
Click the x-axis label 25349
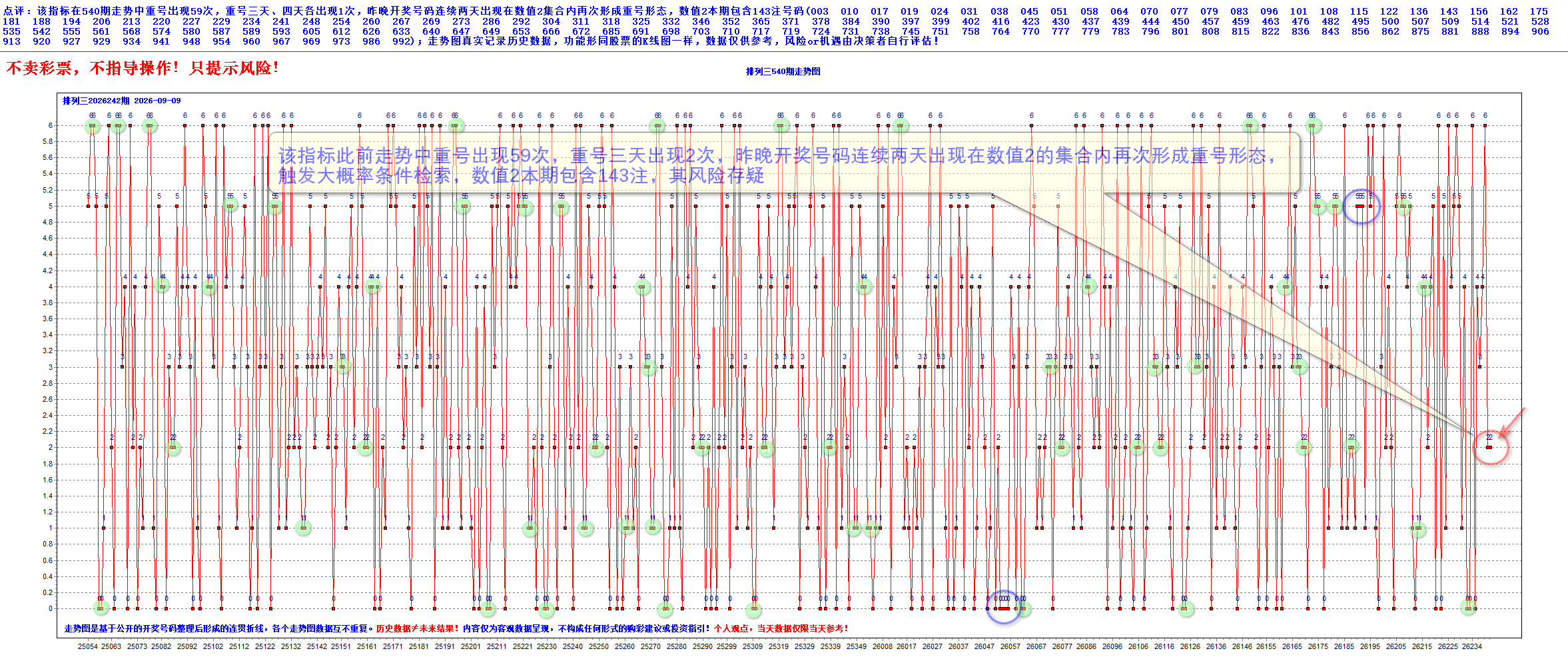pos(857,646)
